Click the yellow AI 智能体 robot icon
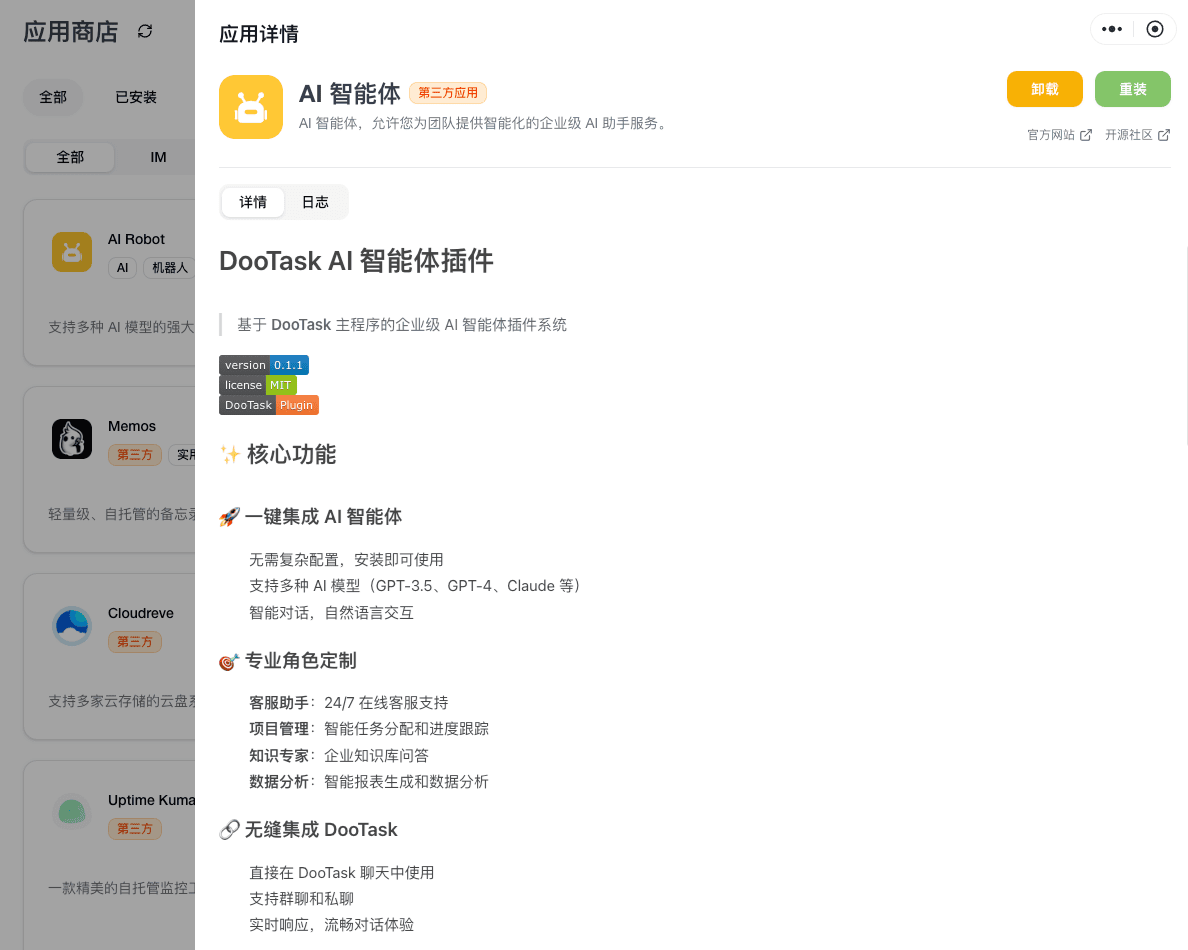1188x950 pixels. [251, 107]
